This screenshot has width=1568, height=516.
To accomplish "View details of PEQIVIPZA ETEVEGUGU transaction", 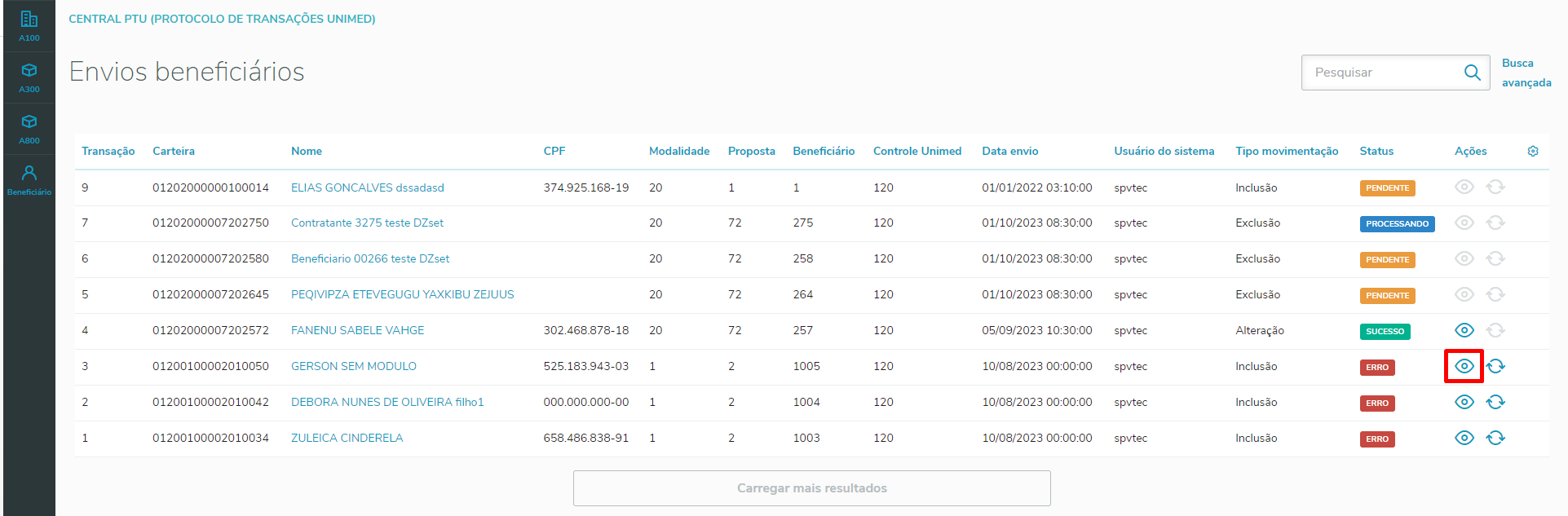I will pos(1464,294).
